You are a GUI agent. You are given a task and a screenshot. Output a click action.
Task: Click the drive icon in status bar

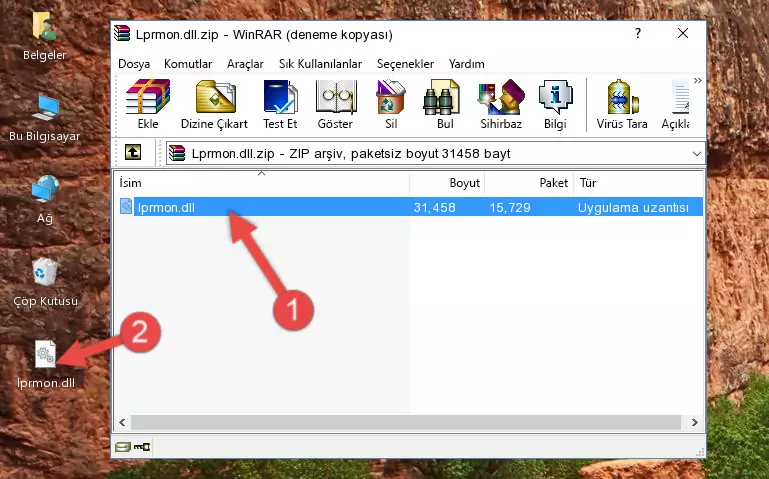[123, 447]
